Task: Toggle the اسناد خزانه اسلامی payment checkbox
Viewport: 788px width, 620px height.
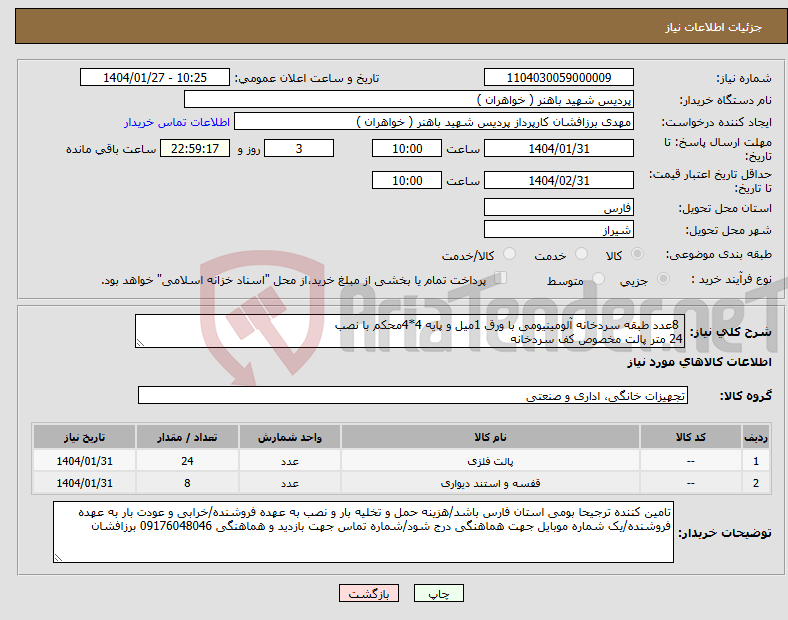Action: pyautogui.click(x=501, y=278)
